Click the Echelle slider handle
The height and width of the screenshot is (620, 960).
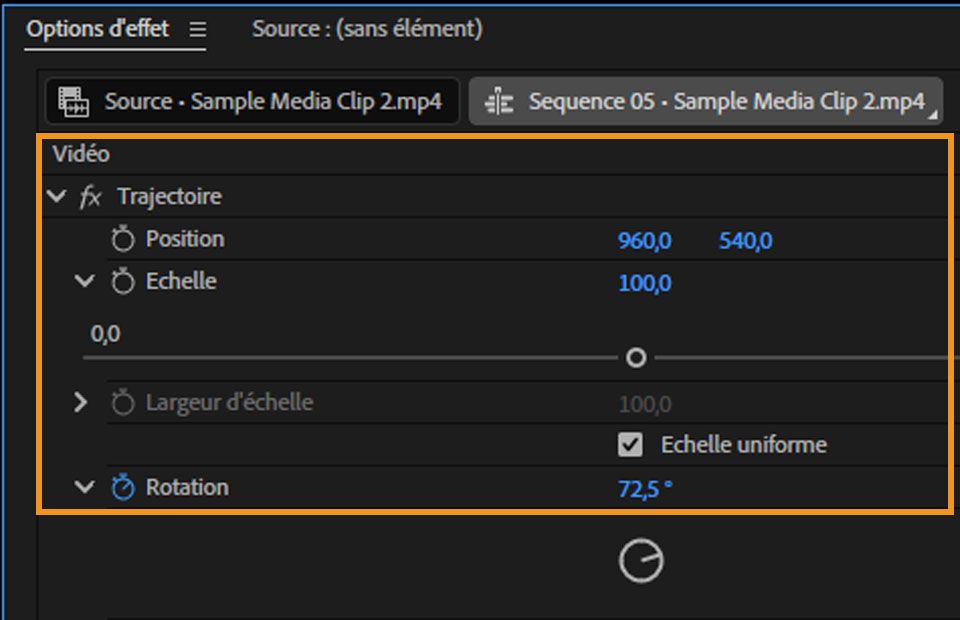click(x=636, y=357)
